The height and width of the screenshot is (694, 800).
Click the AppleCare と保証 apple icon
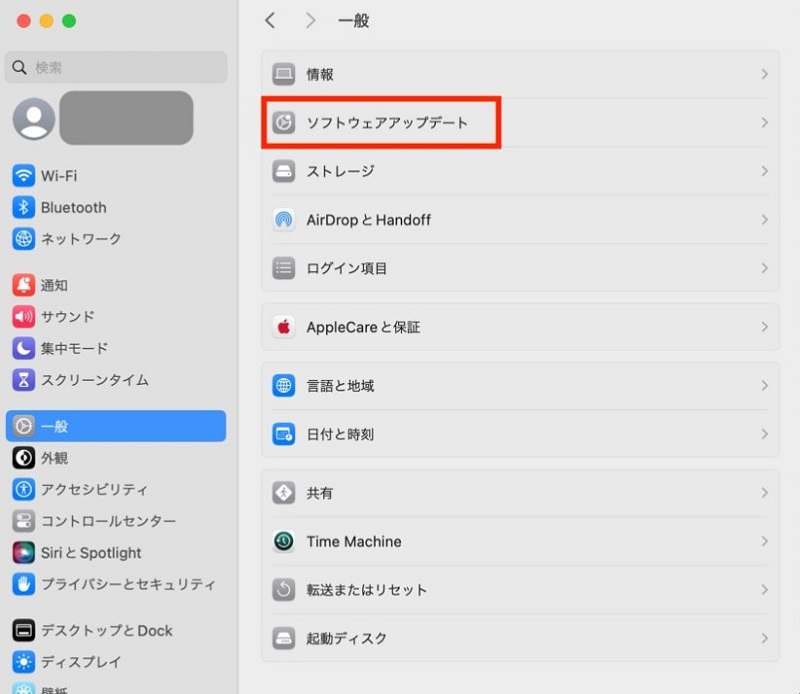pos(282,326)
